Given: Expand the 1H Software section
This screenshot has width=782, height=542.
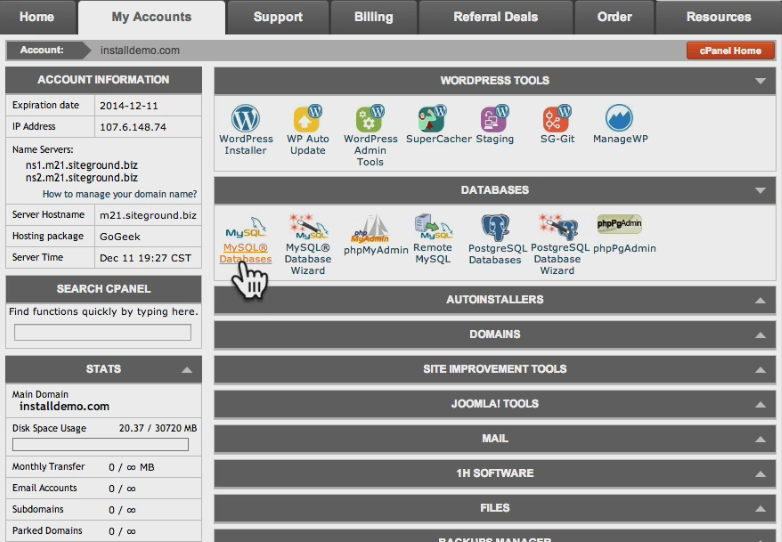Looking at the screenshot, I should [495, 473].
